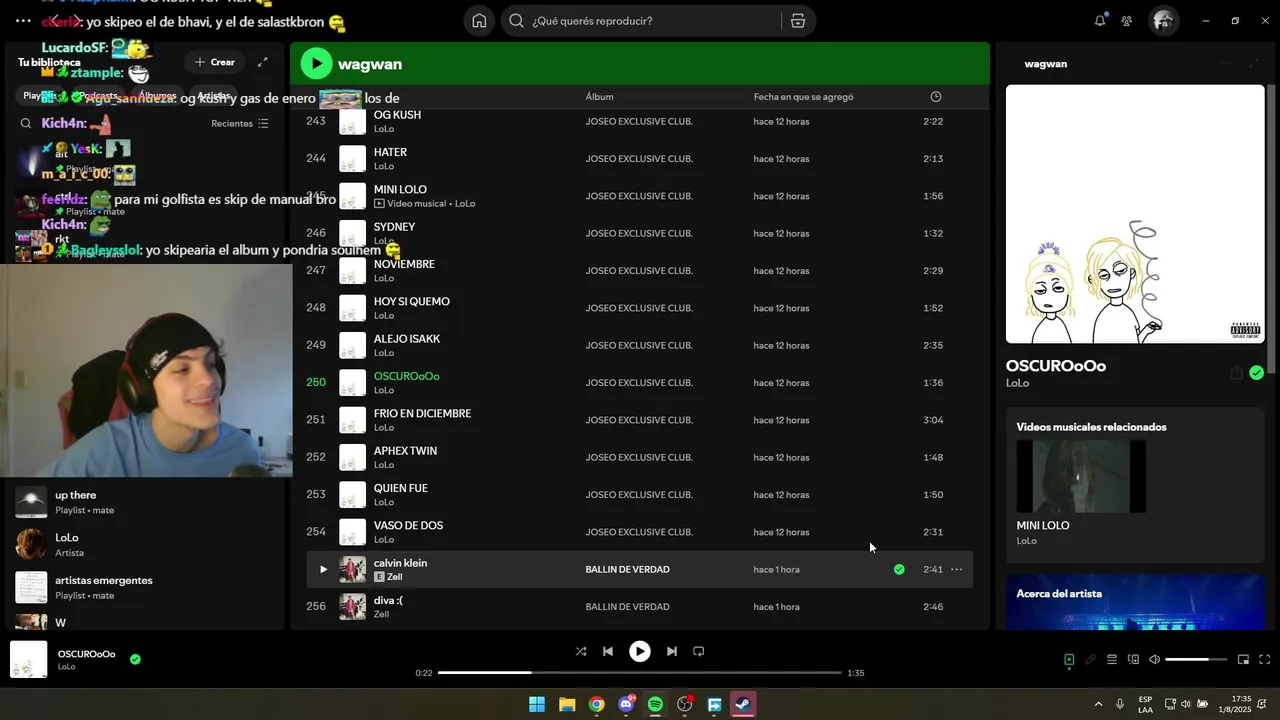Open the profile avatar menu
This screenshot has height=720, width=1280.
point(1163,20)
